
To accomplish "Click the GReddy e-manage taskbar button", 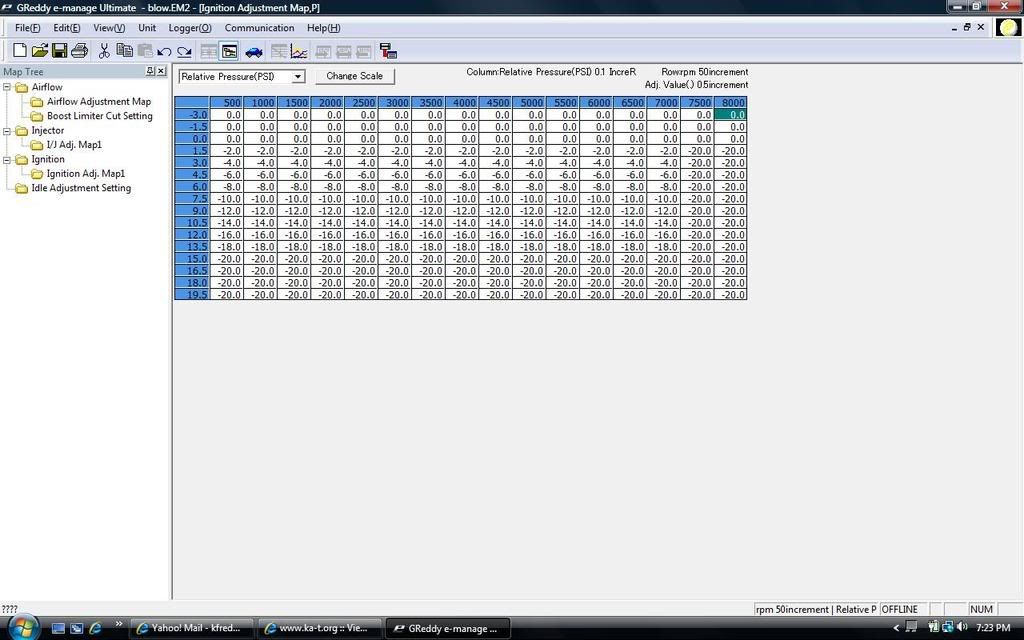I will (x=447, y=628).
